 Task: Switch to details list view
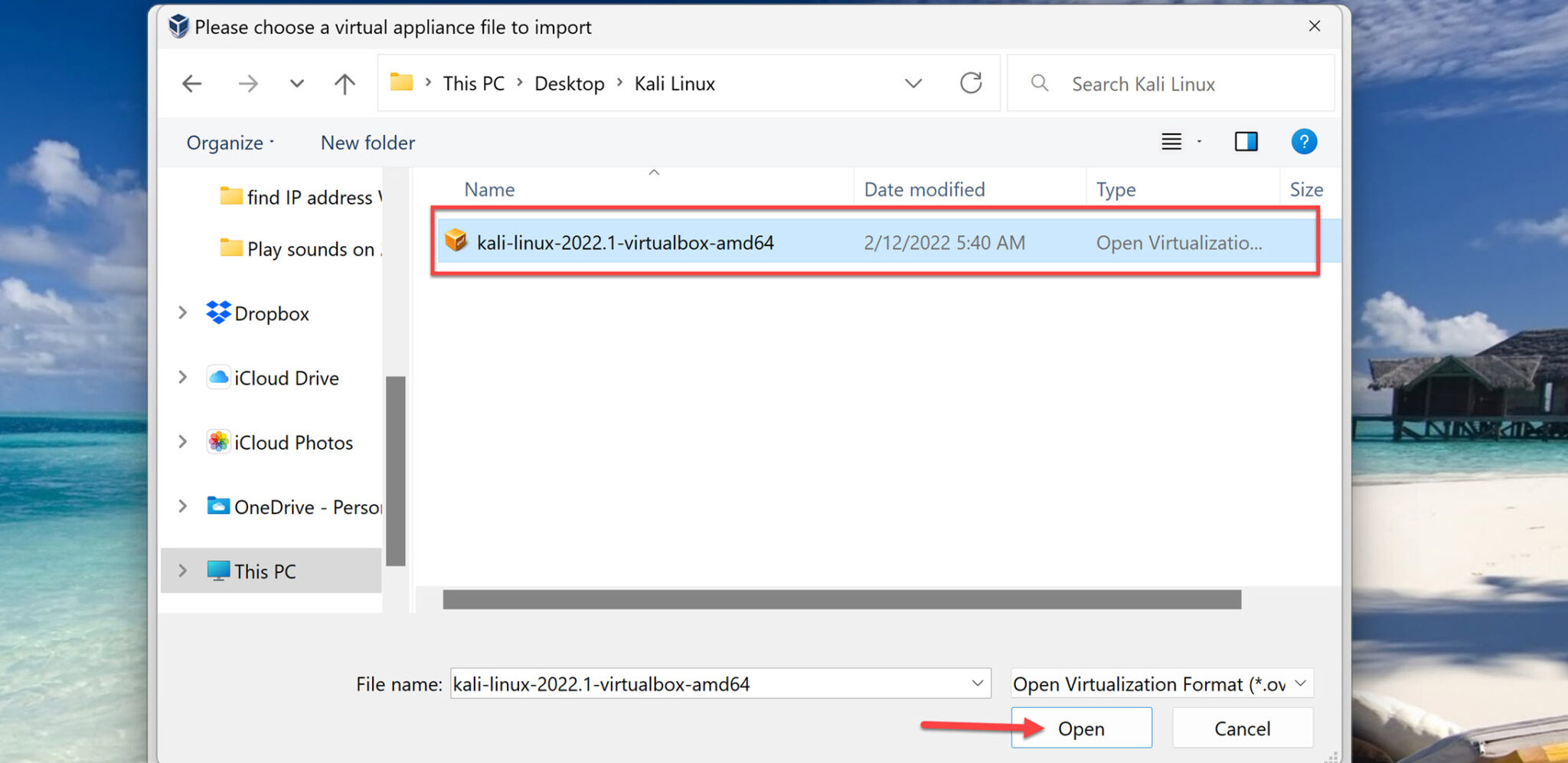[x=1171, y=141]
